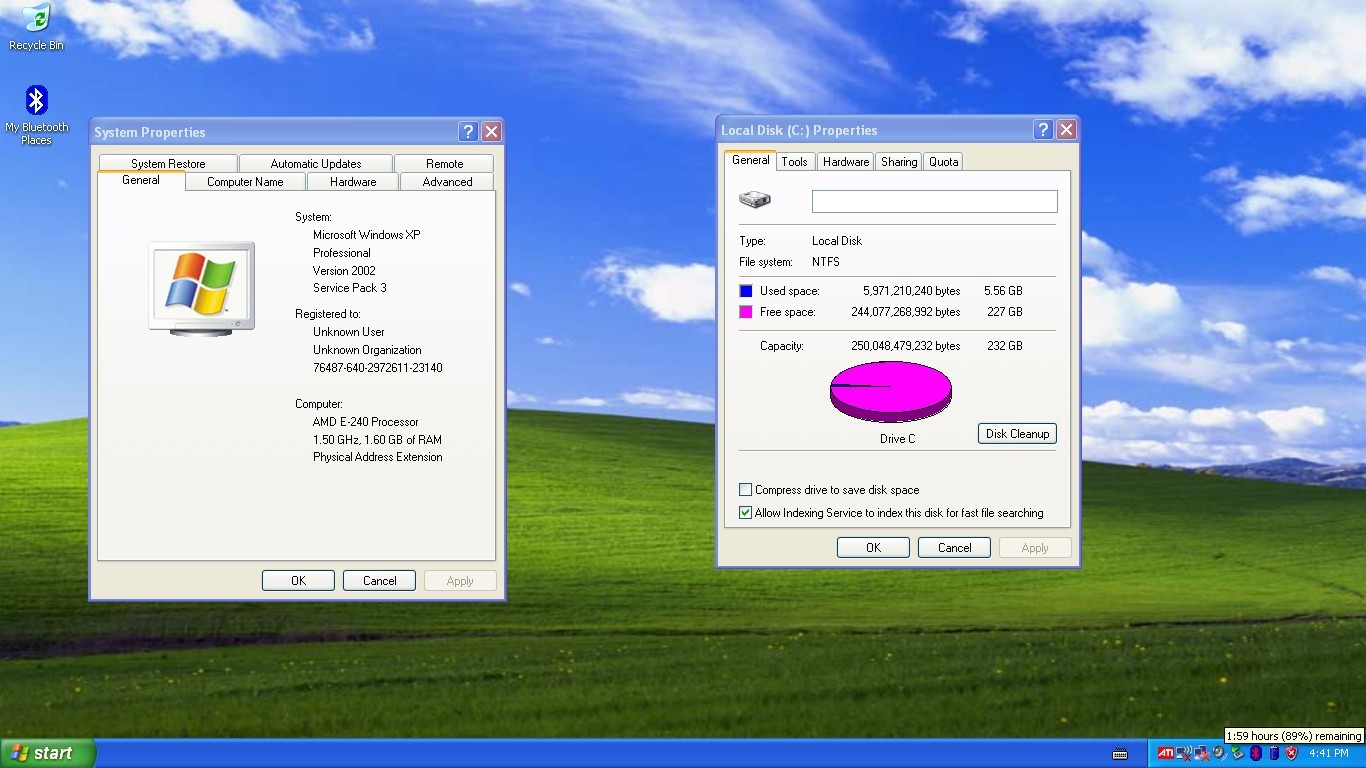Click the 5,971,210,240 bytes used value
This screenshot has width=1366, height=768.
[911, 291]
